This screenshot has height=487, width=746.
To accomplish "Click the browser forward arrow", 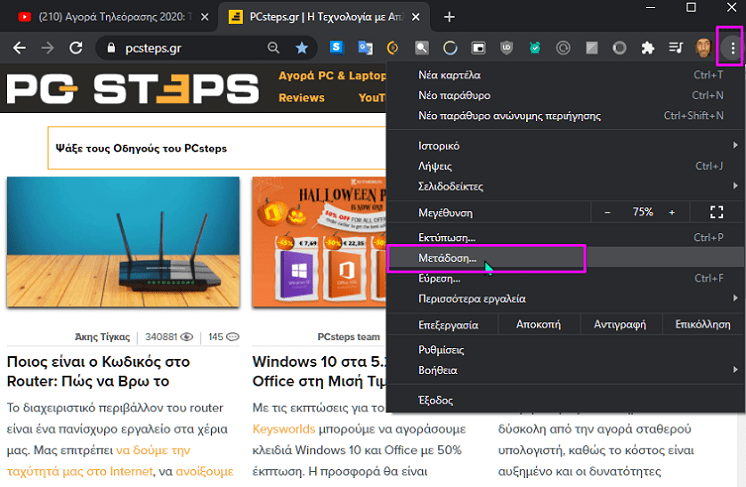I will 48,48.
